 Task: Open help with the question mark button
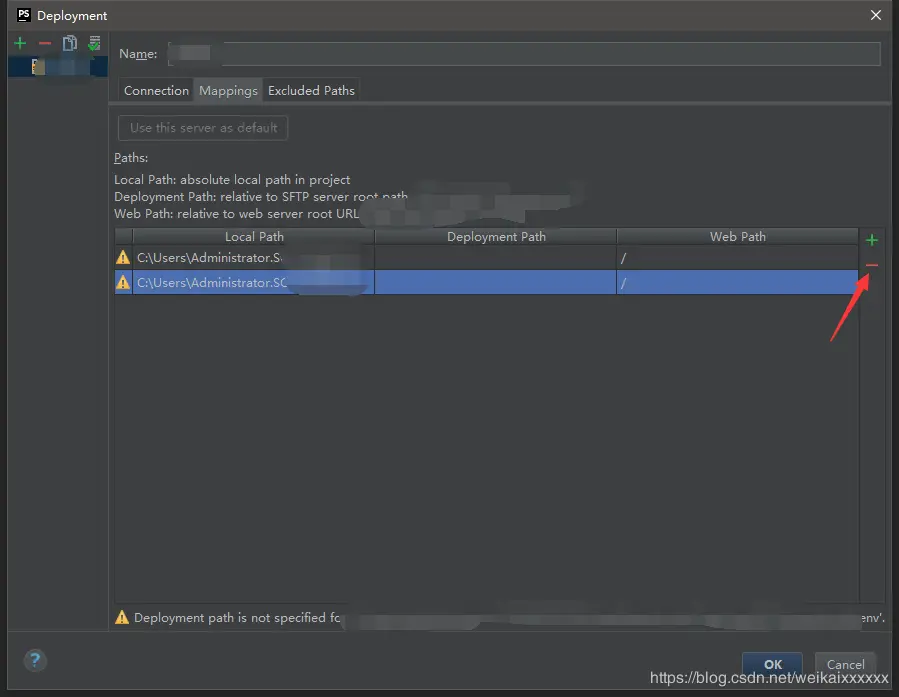tap(35, 660)
